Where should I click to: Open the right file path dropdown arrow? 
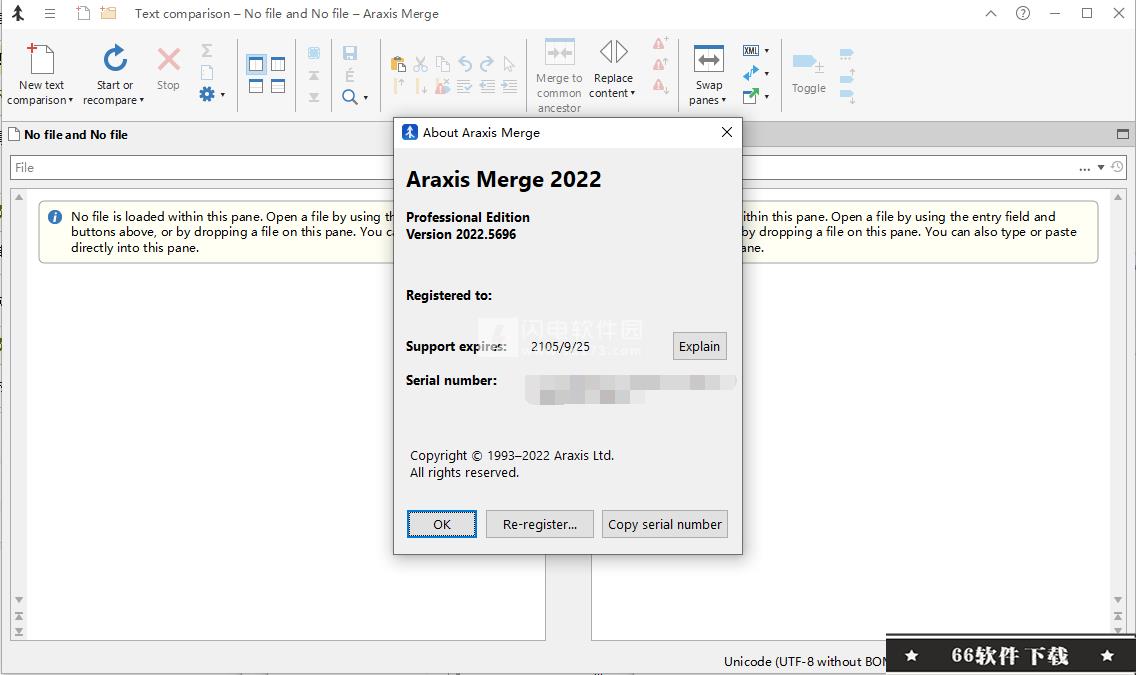tap(1100, 167)
